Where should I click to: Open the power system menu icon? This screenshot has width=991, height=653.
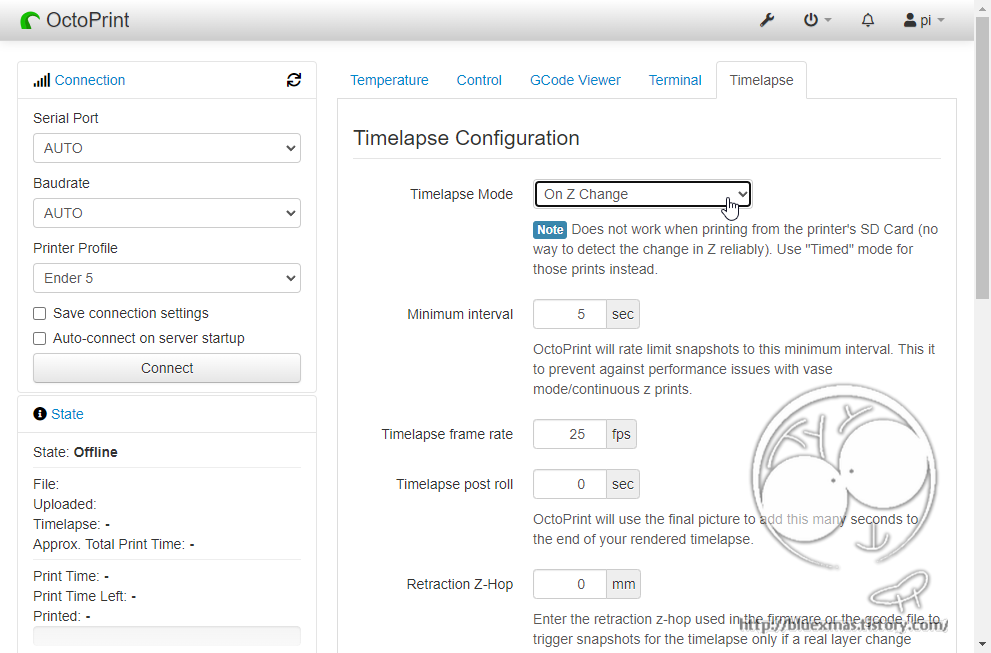[817, 20]
